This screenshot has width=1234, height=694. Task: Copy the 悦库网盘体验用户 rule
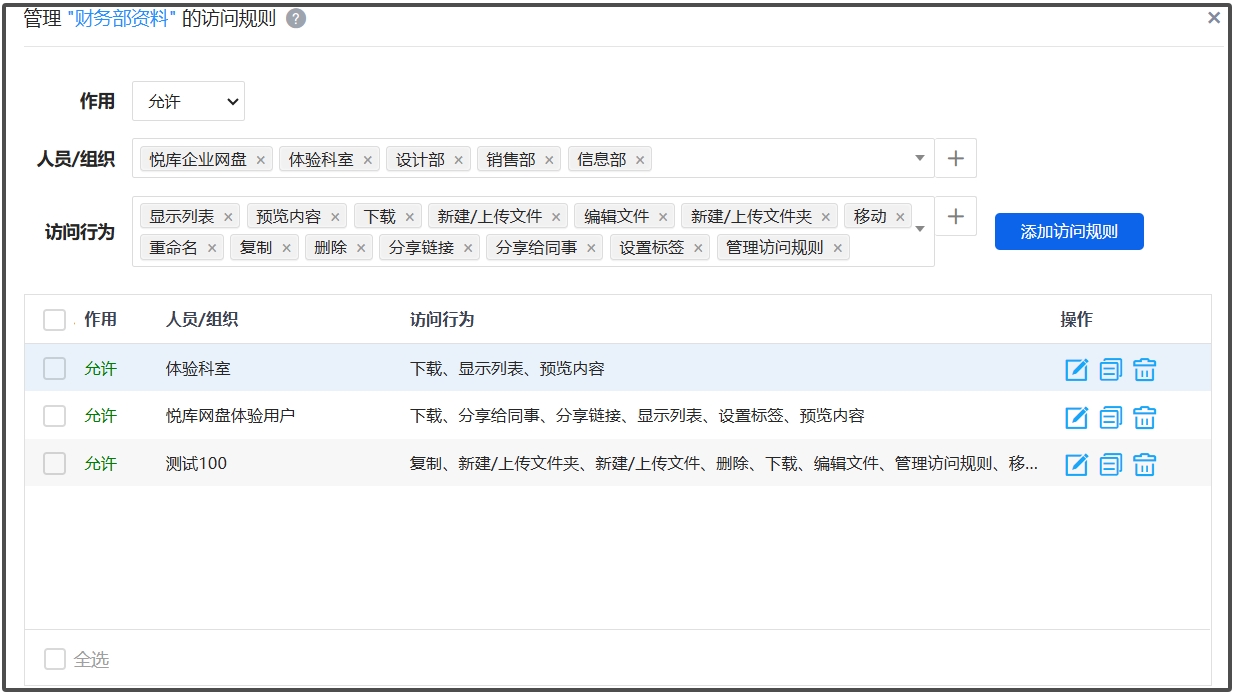[x=1110, y=417]
